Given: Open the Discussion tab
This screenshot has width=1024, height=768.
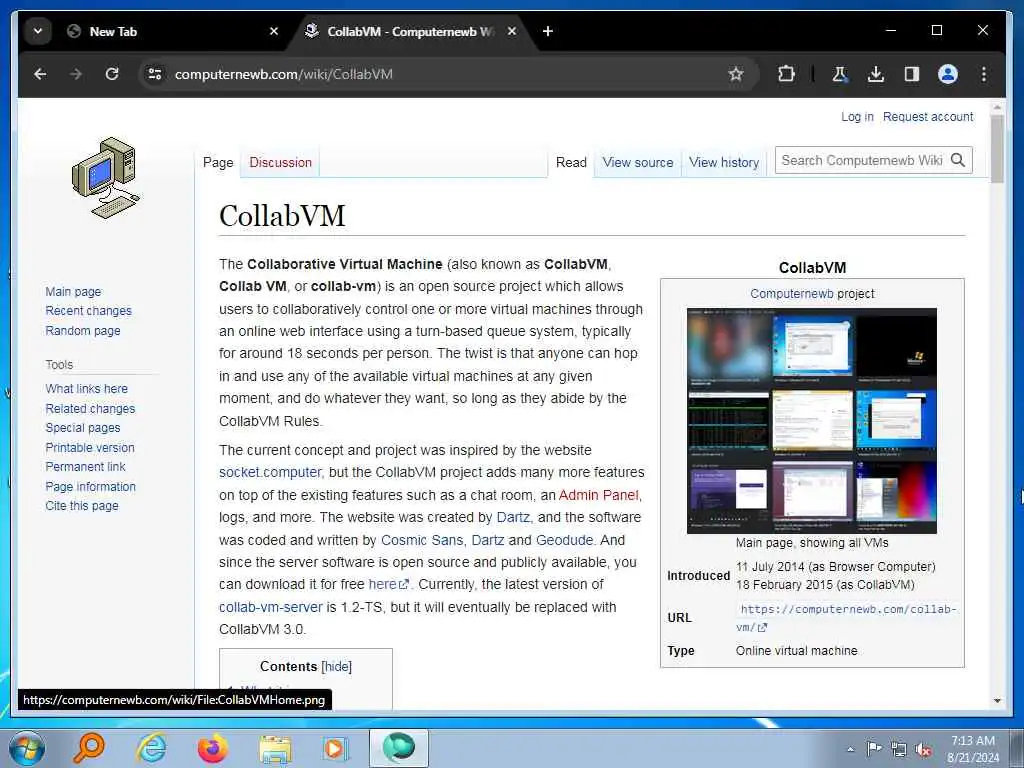Looking at the screenshot, I should coord(280,163).
